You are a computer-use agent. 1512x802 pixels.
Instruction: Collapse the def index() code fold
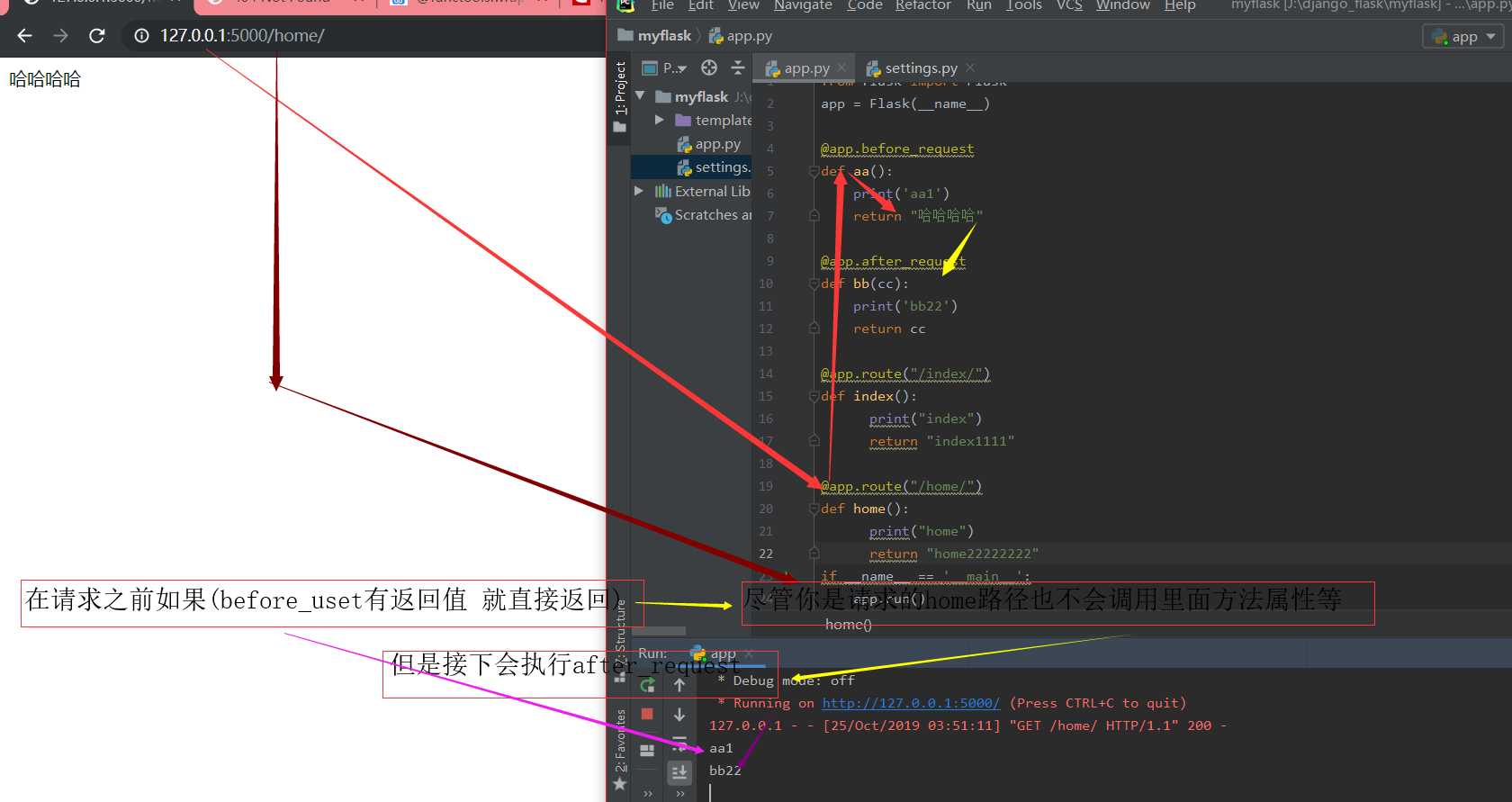click(x=814, y=396)
